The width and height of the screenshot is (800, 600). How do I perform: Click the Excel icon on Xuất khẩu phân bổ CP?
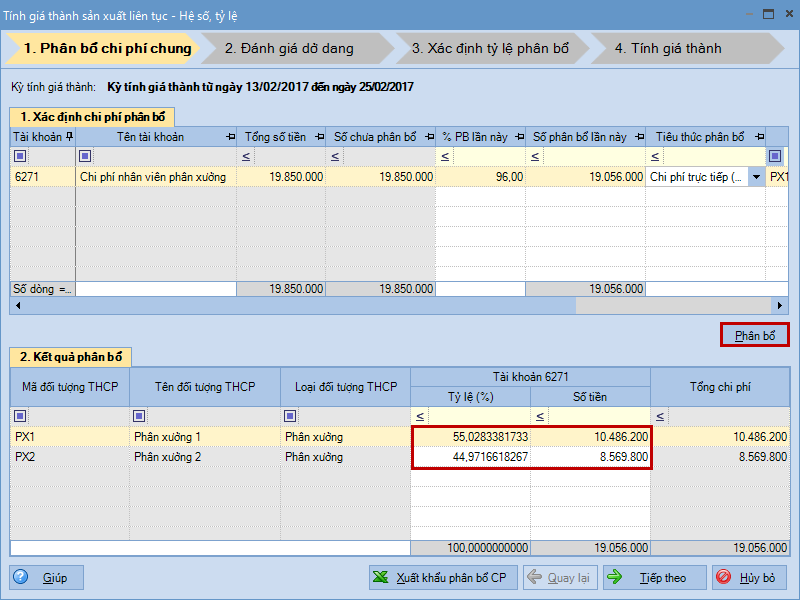[382, 577]
